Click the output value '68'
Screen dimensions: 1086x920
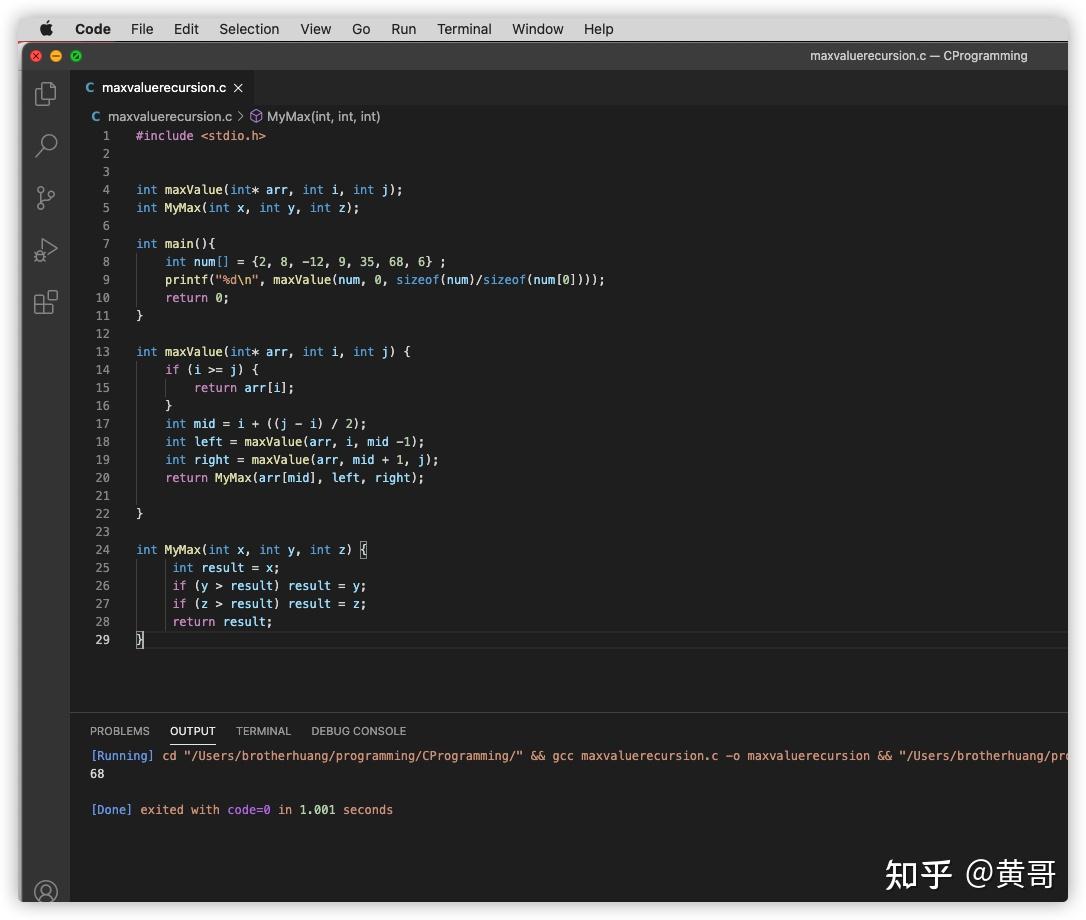click(x=97, y=775)
